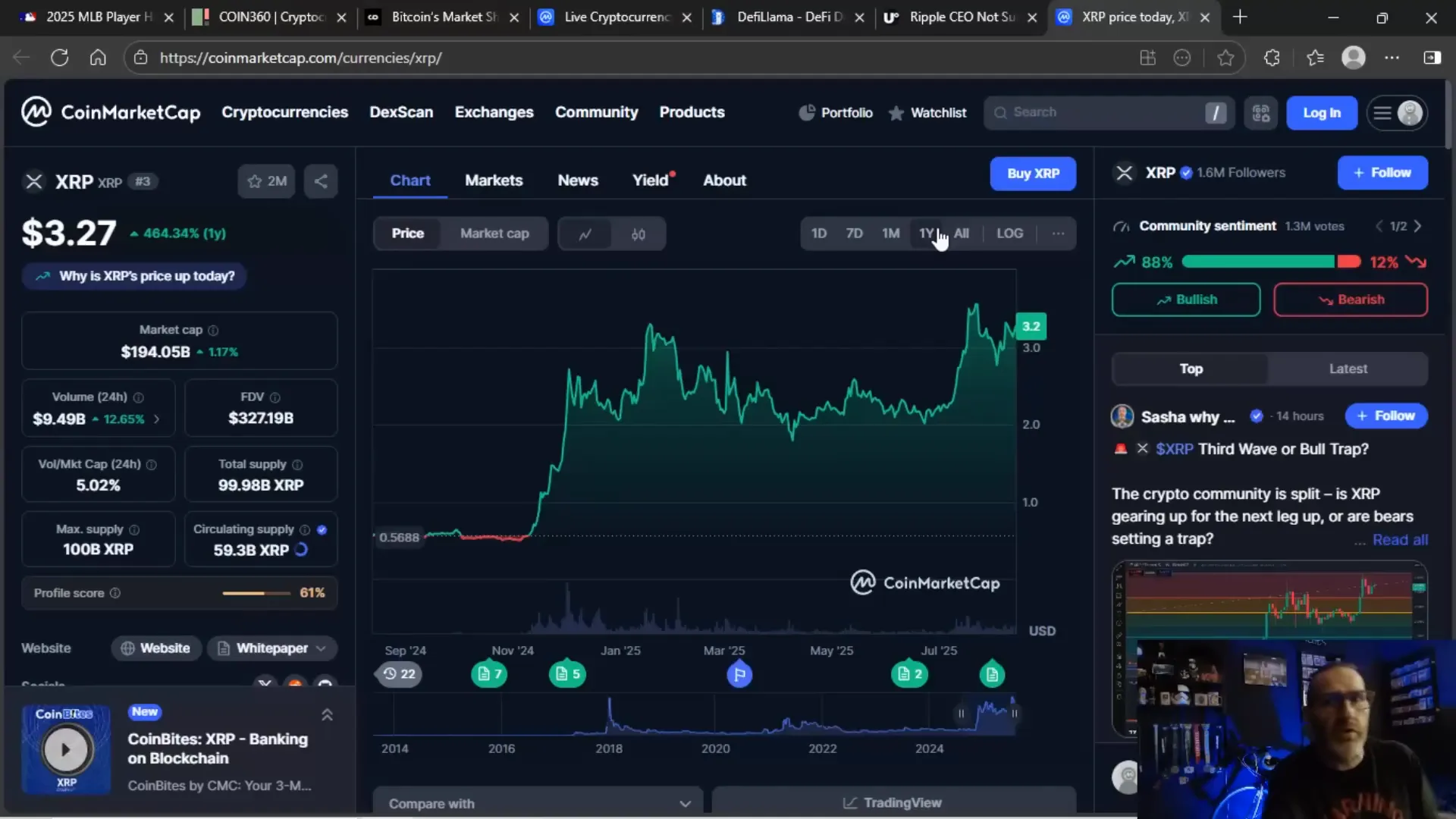Open the browser extensions puzzle icon
The image size is (1456, 819).
coord(1272,58)
